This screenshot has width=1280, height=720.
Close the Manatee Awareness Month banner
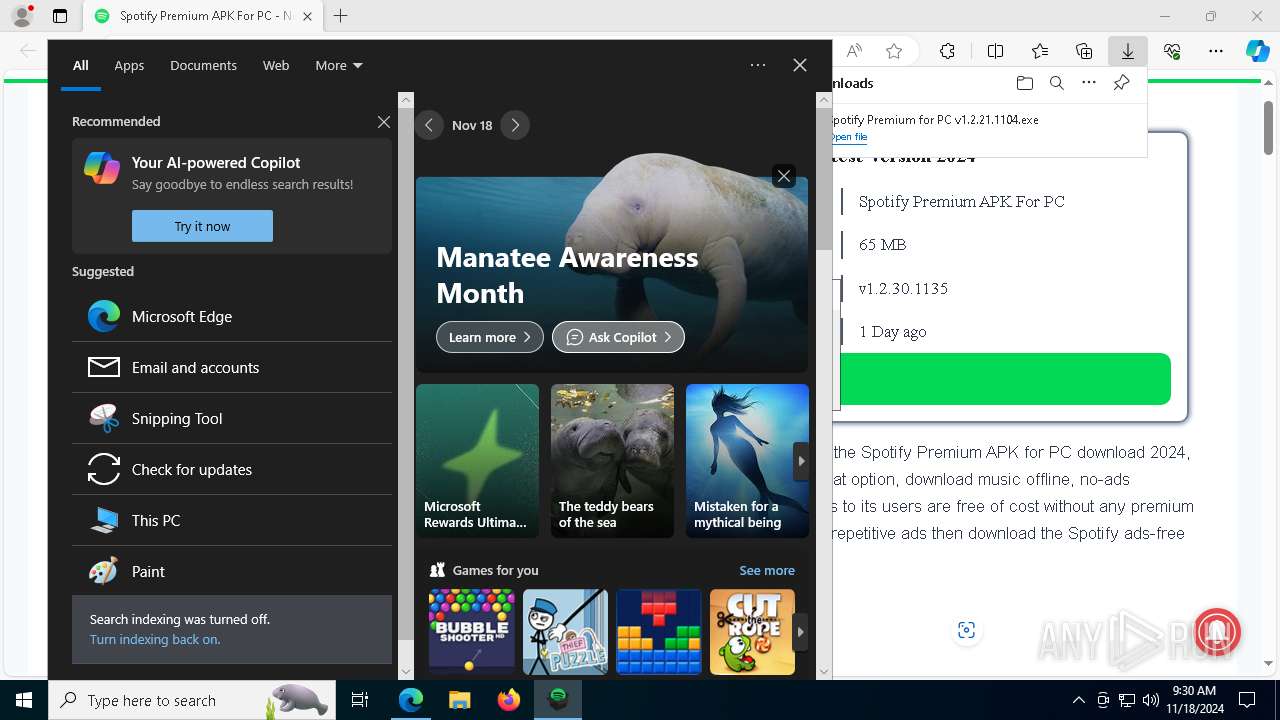pos(784,176)
